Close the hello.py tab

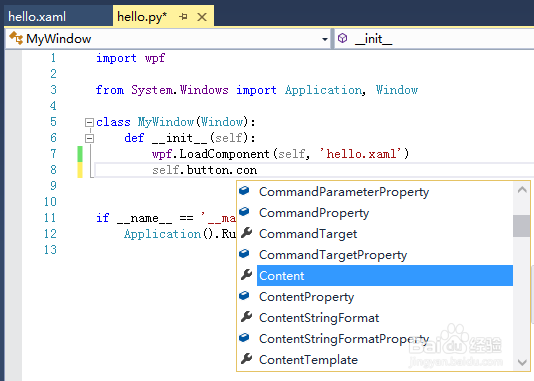(x=202, y=17)
